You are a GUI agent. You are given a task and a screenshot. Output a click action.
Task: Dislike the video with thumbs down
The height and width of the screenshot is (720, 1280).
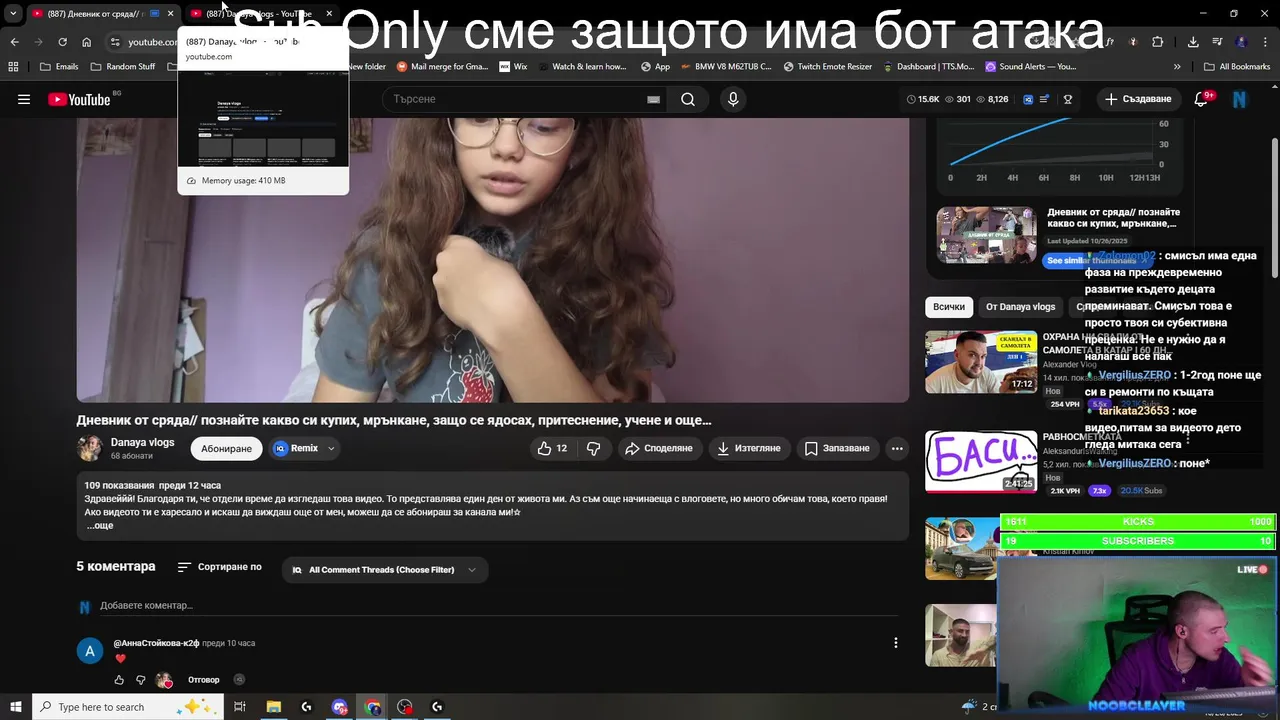[x=593, y=448]
